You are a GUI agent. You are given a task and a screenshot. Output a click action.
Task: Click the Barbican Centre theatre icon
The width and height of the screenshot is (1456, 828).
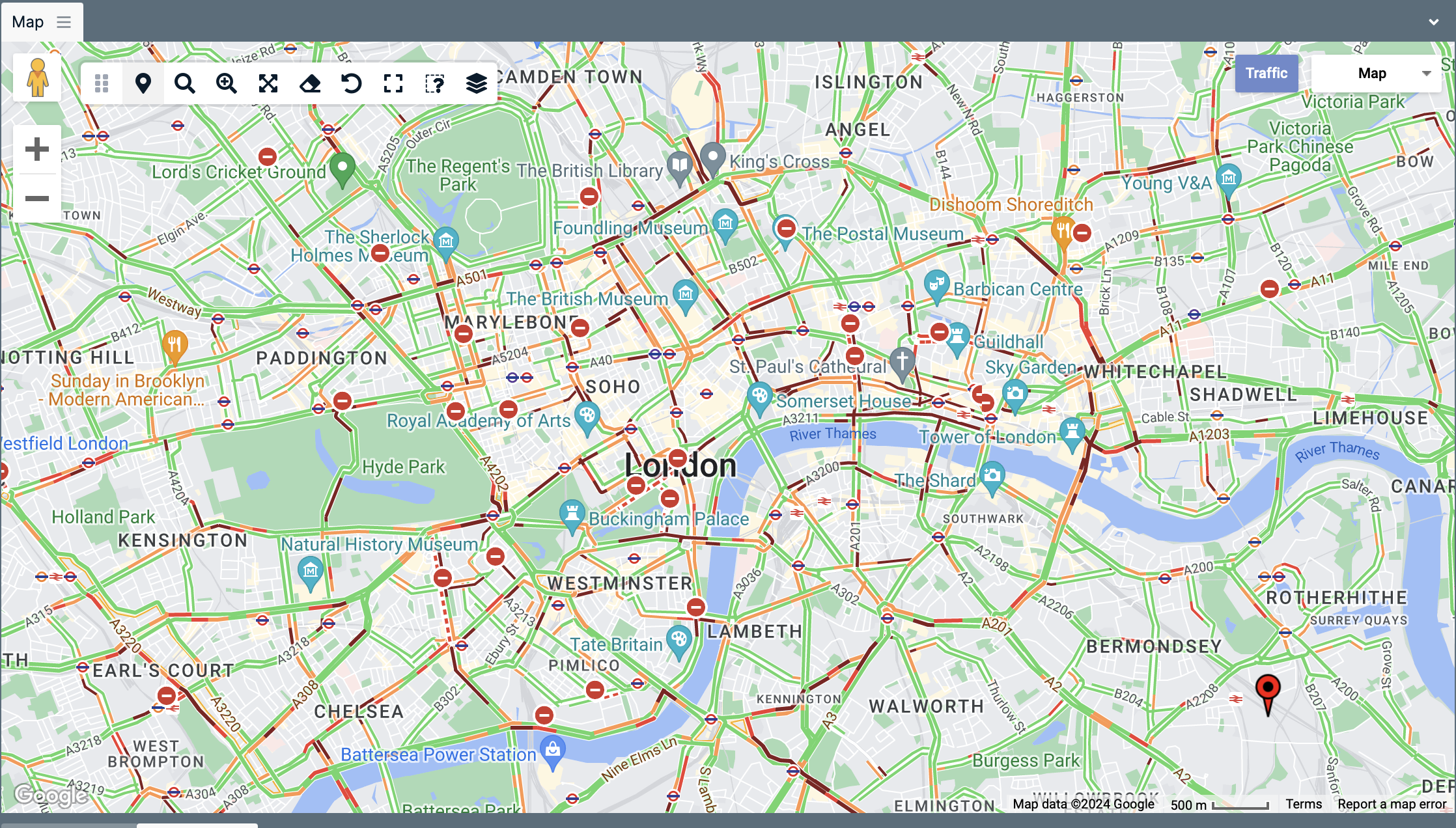(937, 287)
